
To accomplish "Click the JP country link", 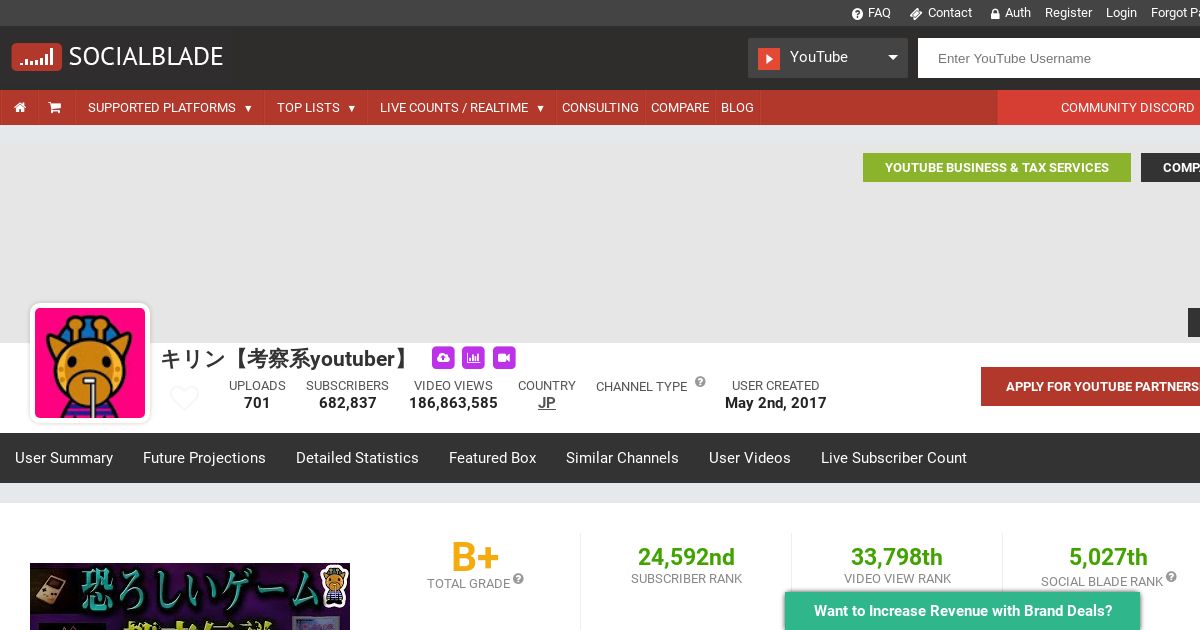I will (x=547, y=403).
